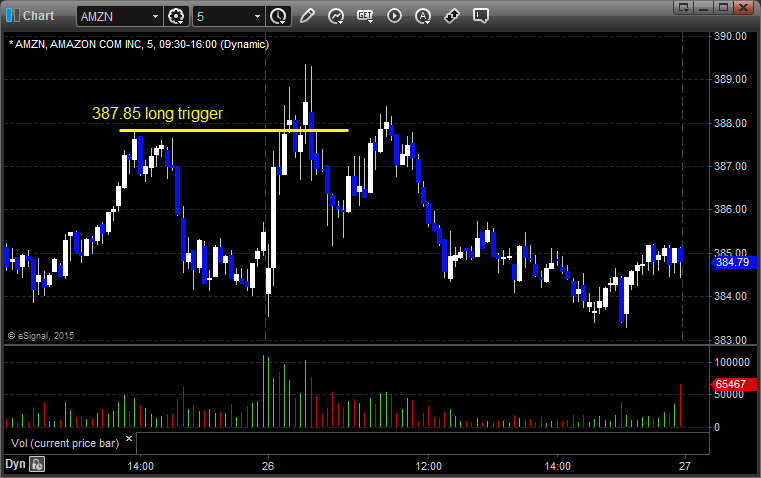Maximize the Chart window
Viewport: 761px width, 478px height.
724,7
